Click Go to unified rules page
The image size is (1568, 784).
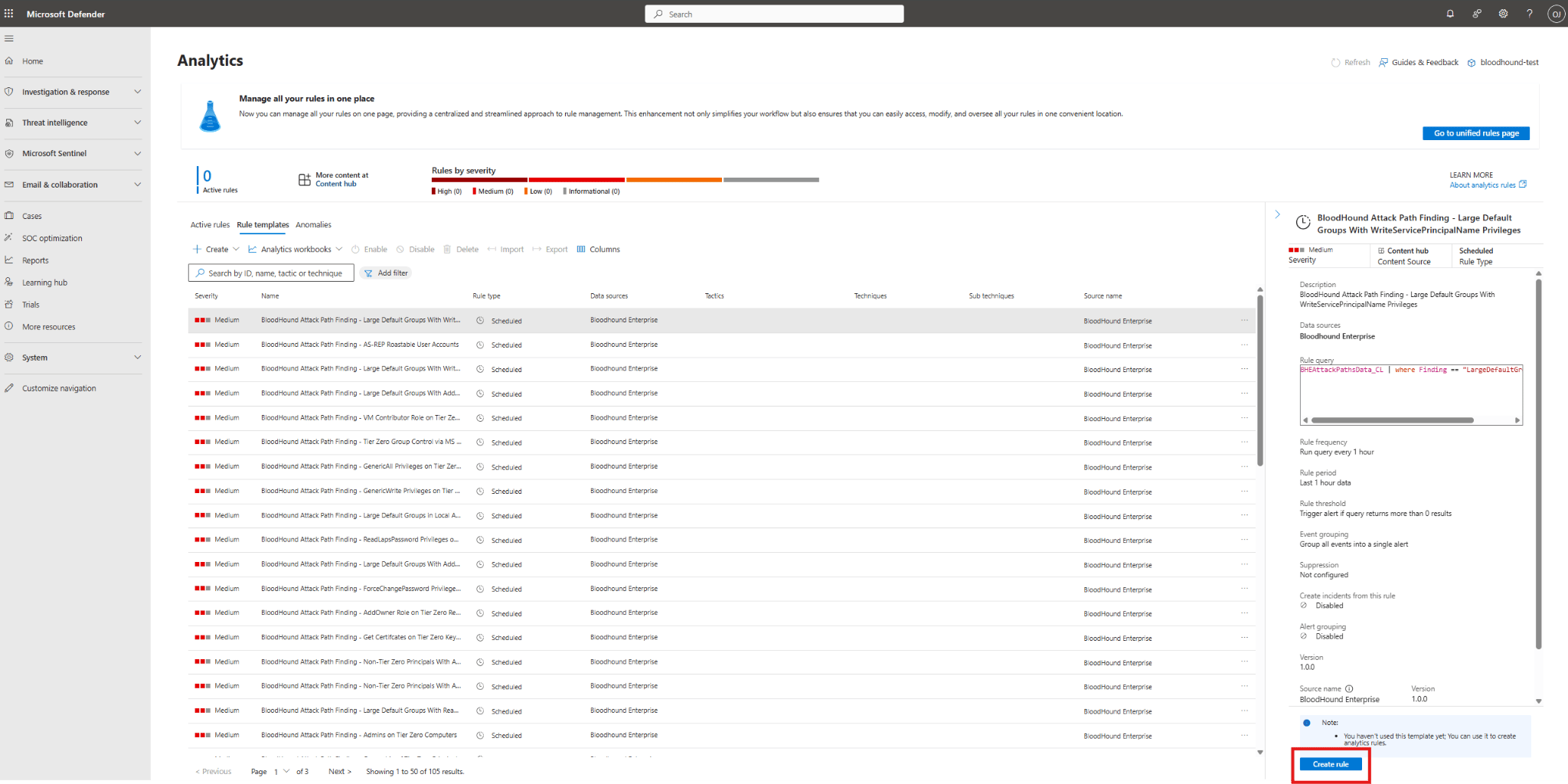pyautogui.click(x=1476, y=133)
